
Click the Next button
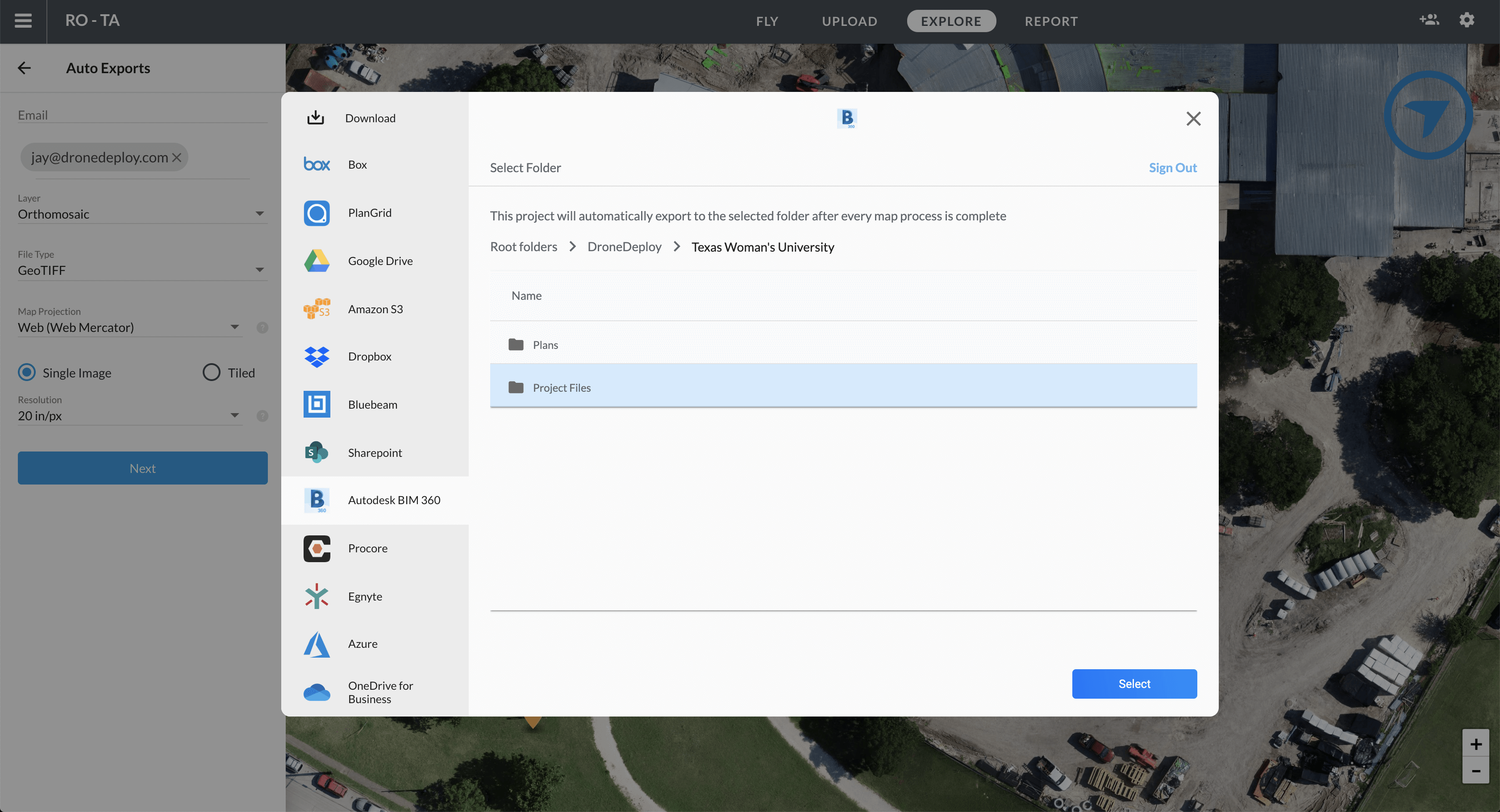(143, 468)
